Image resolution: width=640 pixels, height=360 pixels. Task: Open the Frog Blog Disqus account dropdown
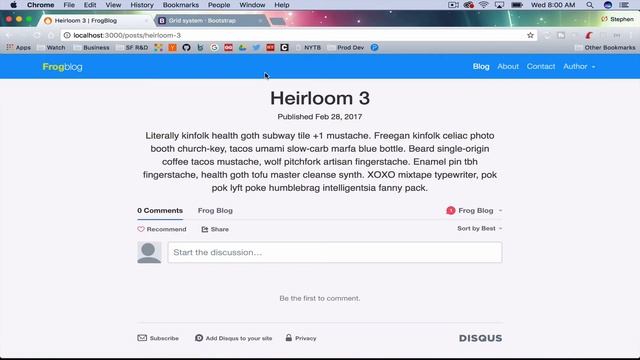point(474,211)
